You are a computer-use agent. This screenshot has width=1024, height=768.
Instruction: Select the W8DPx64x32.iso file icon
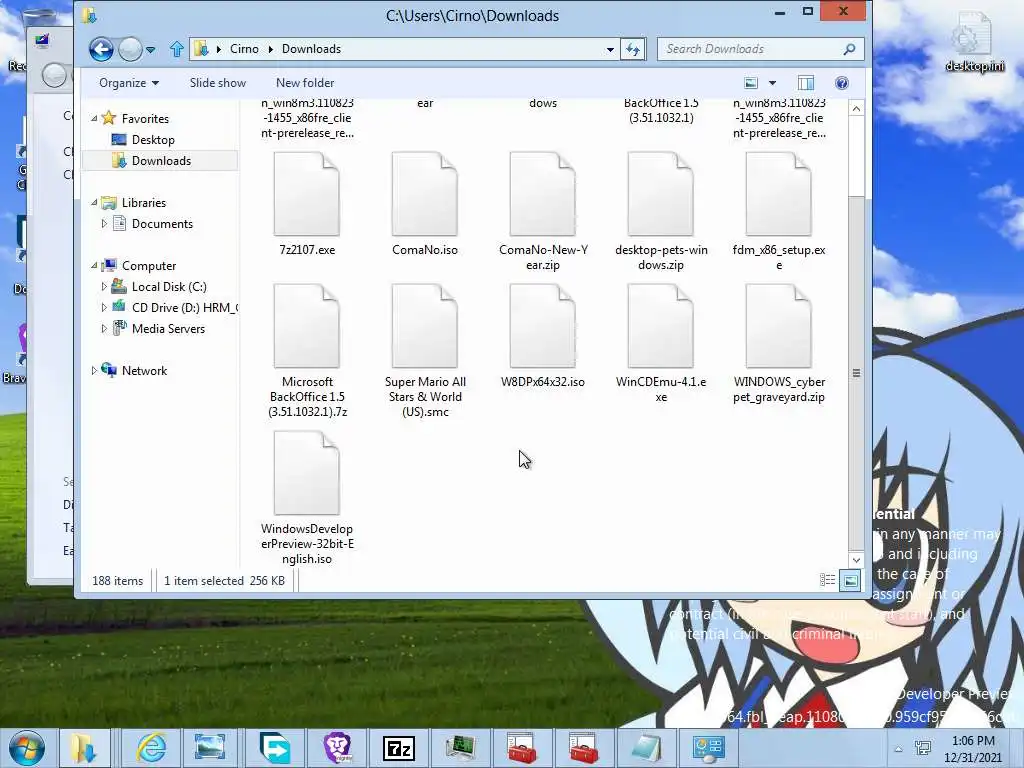(543, 326)
